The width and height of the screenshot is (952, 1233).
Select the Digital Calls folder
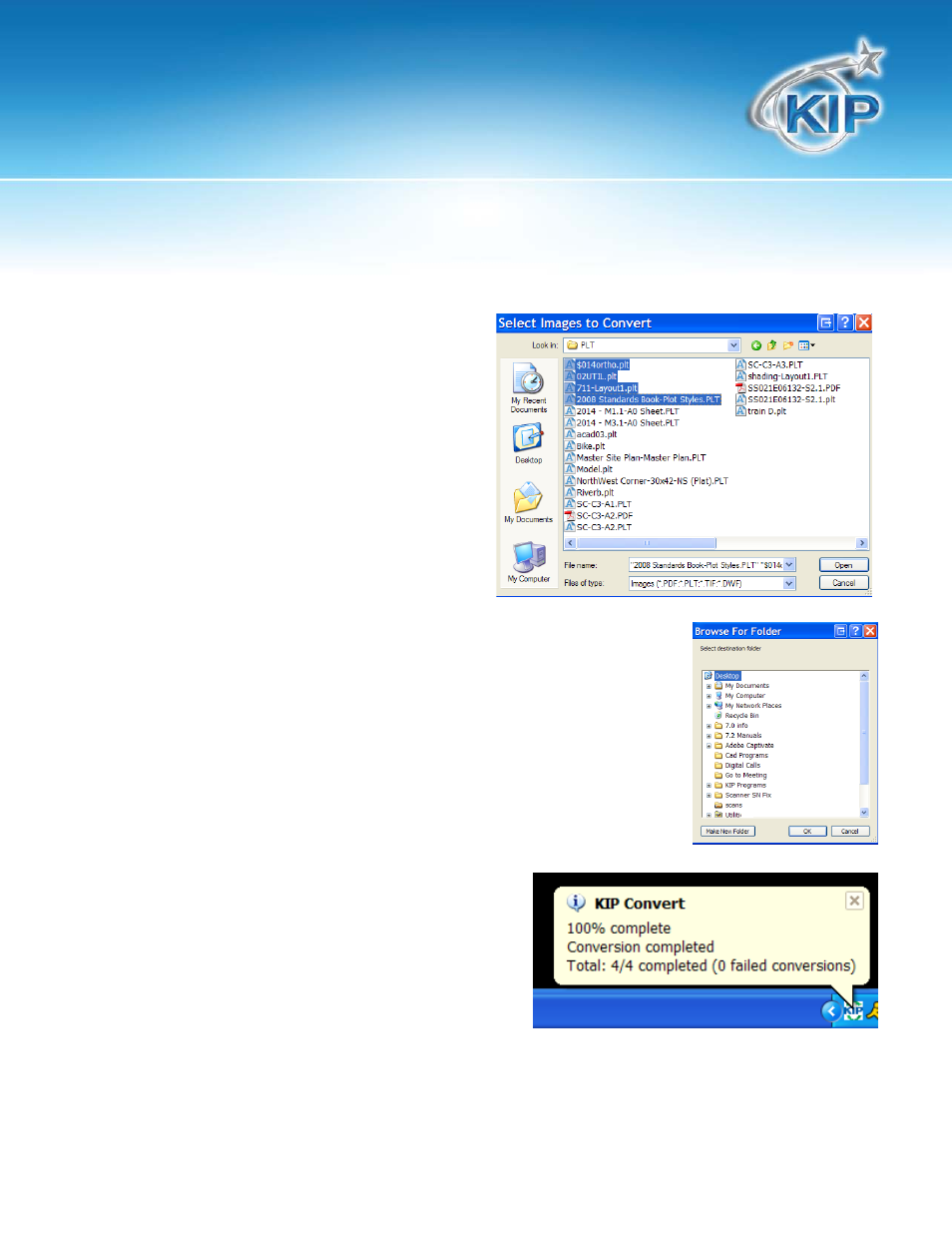(742, 766)
